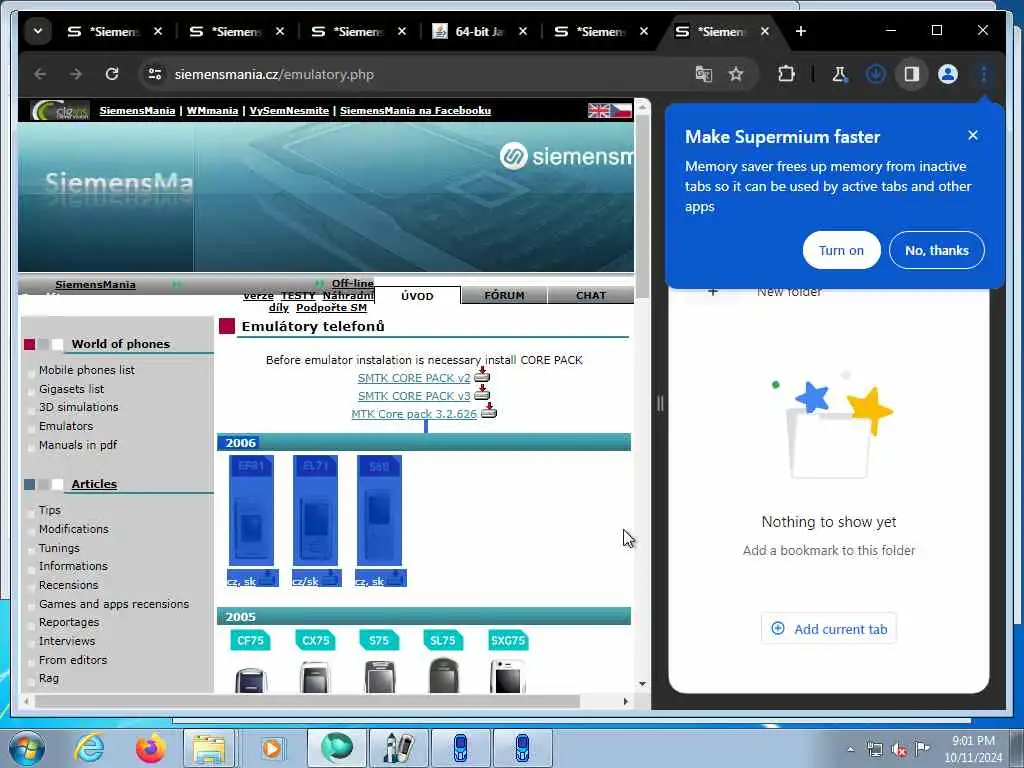Switch language with UK flag icon

(x=598, y=110)
